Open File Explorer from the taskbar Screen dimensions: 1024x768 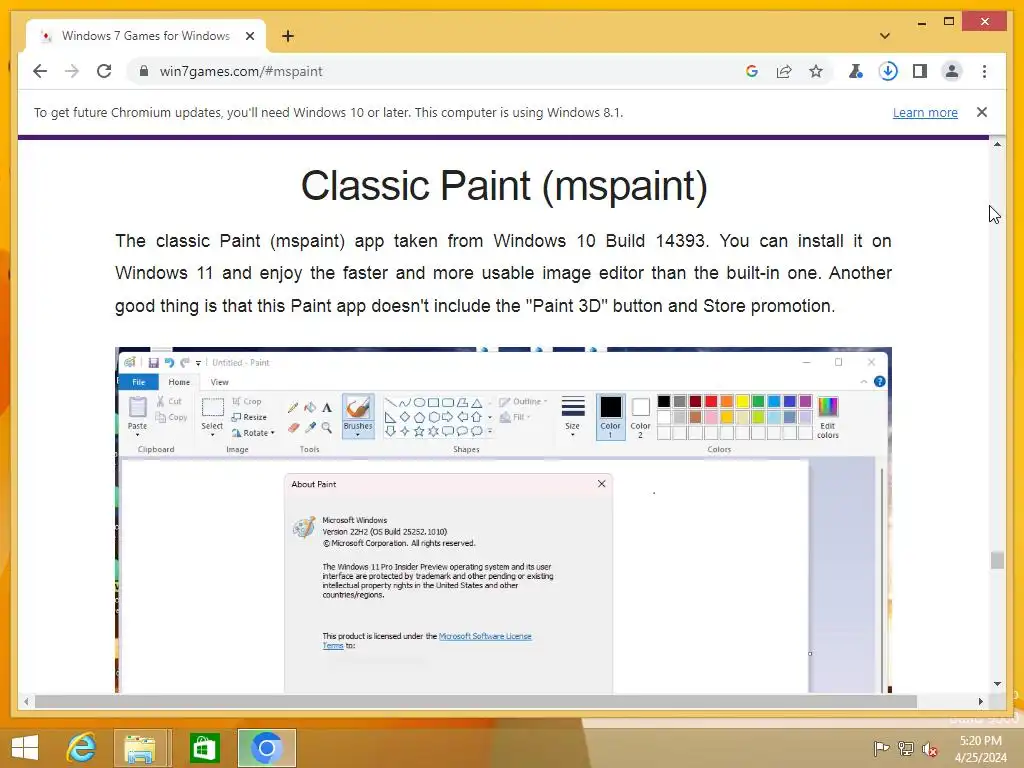point(140,748)
